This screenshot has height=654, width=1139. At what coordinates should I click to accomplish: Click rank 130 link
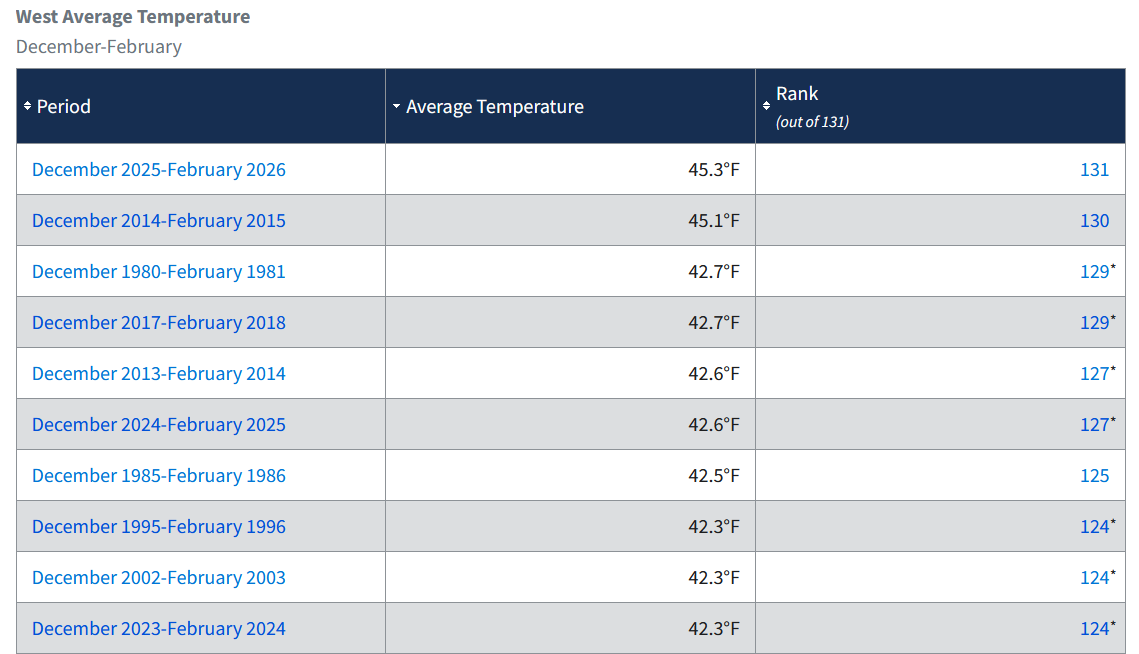1094,221
